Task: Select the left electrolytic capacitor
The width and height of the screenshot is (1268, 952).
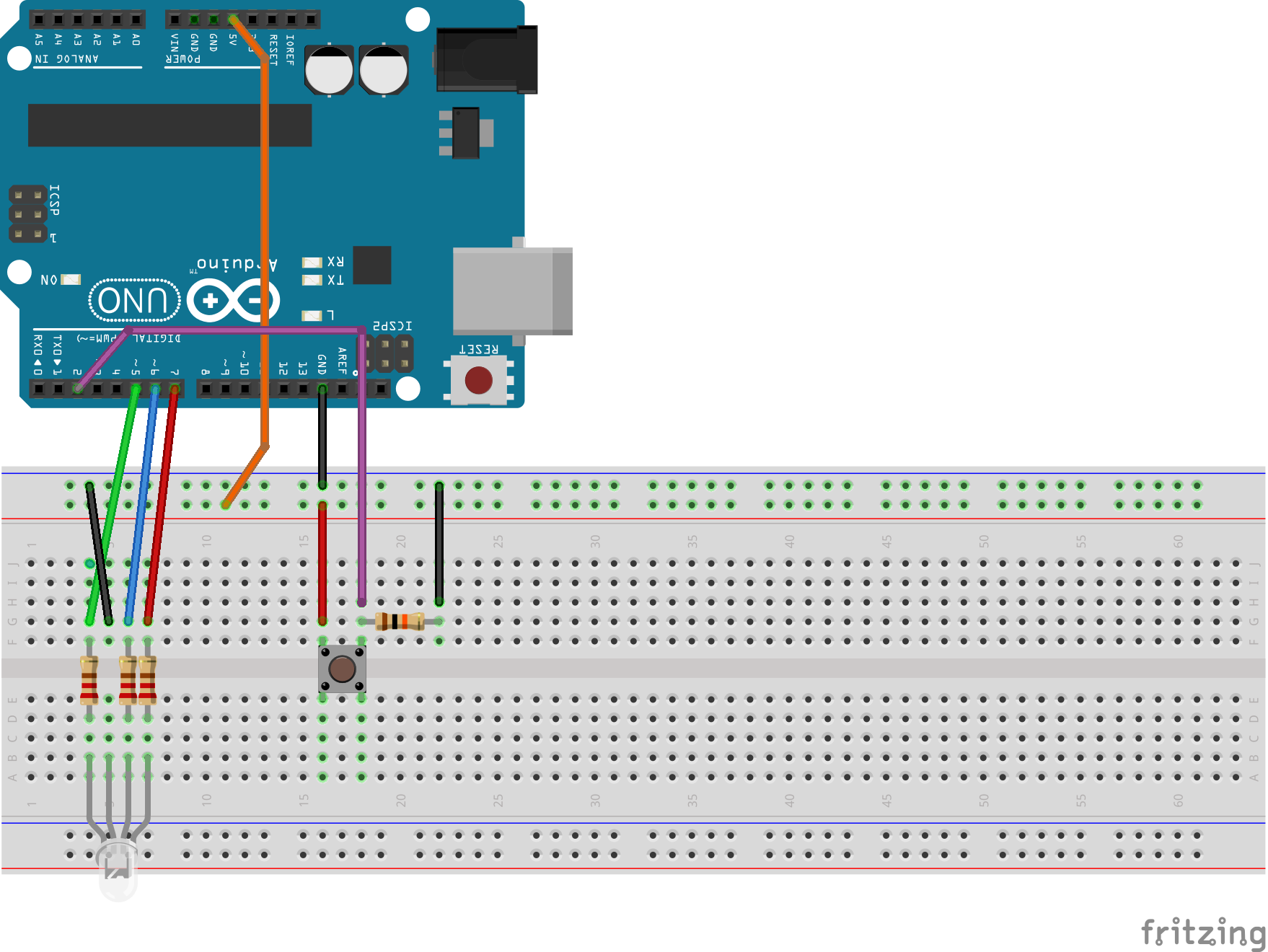Action: [329, 71]
